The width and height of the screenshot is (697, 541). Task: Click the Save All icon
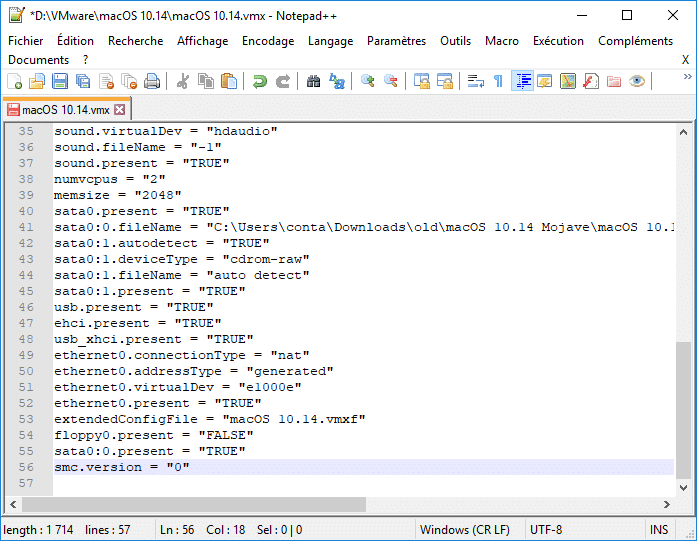click(83, 81)
